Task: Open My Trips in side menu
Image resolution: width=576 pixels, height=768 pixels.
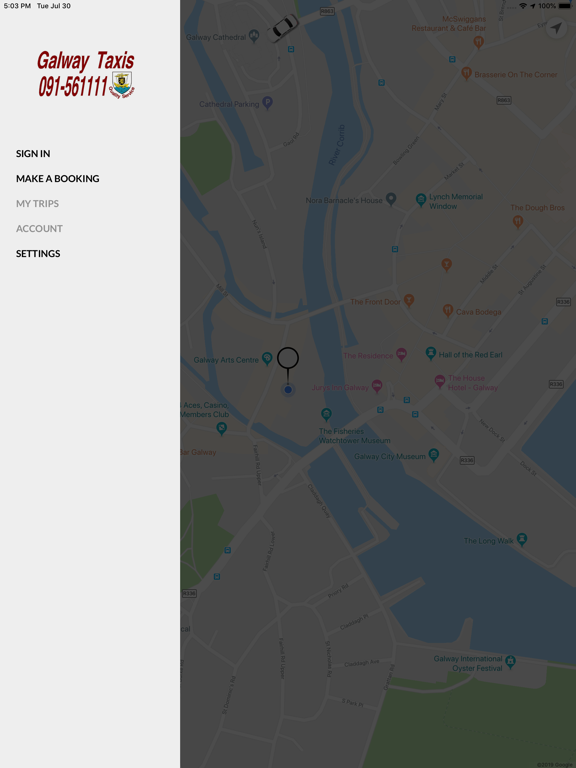Action: click(37, 203)
